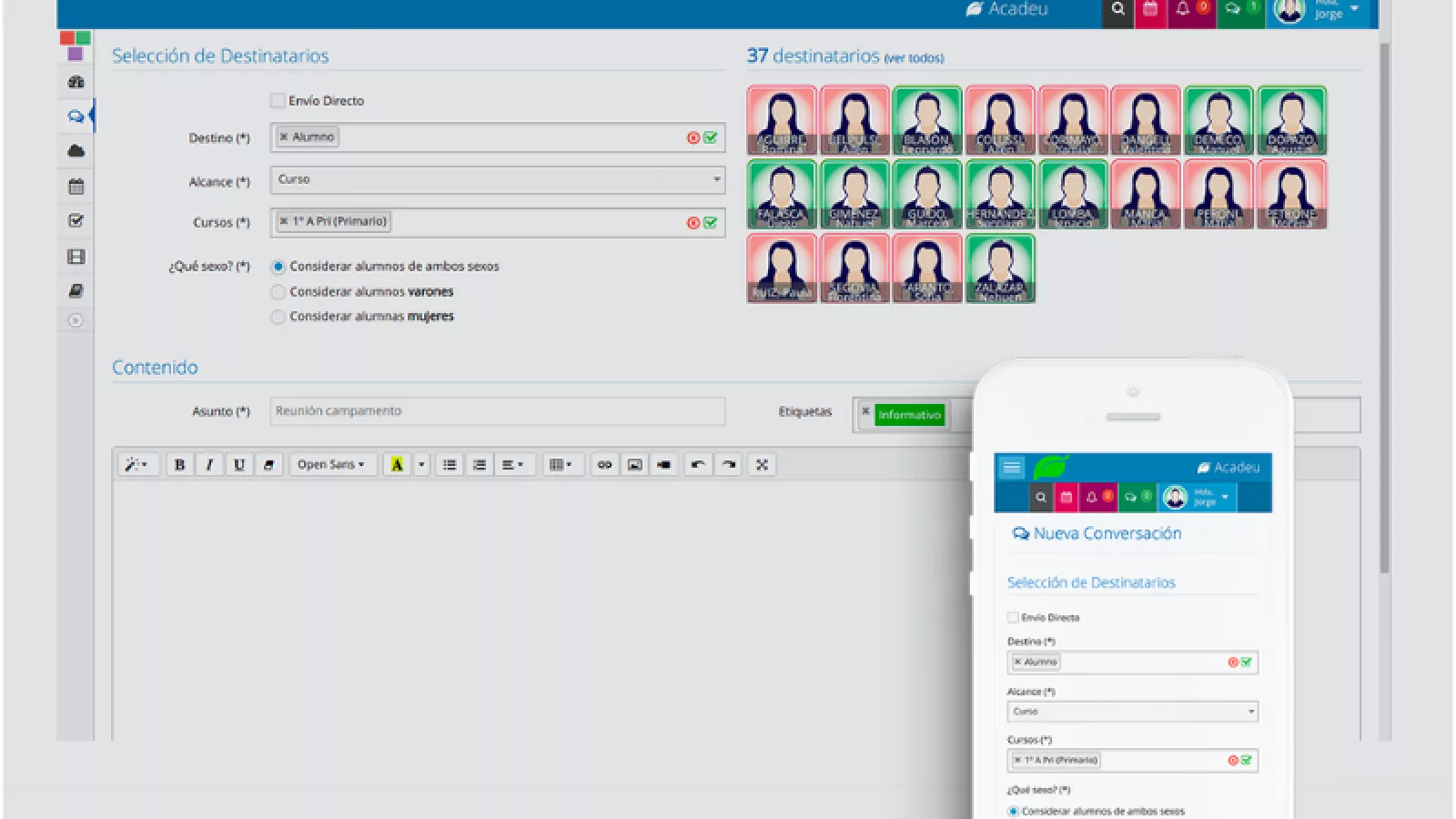
Task: Click the search icon in top bar
Action: pyautogui.click(x=1117, y=9)
